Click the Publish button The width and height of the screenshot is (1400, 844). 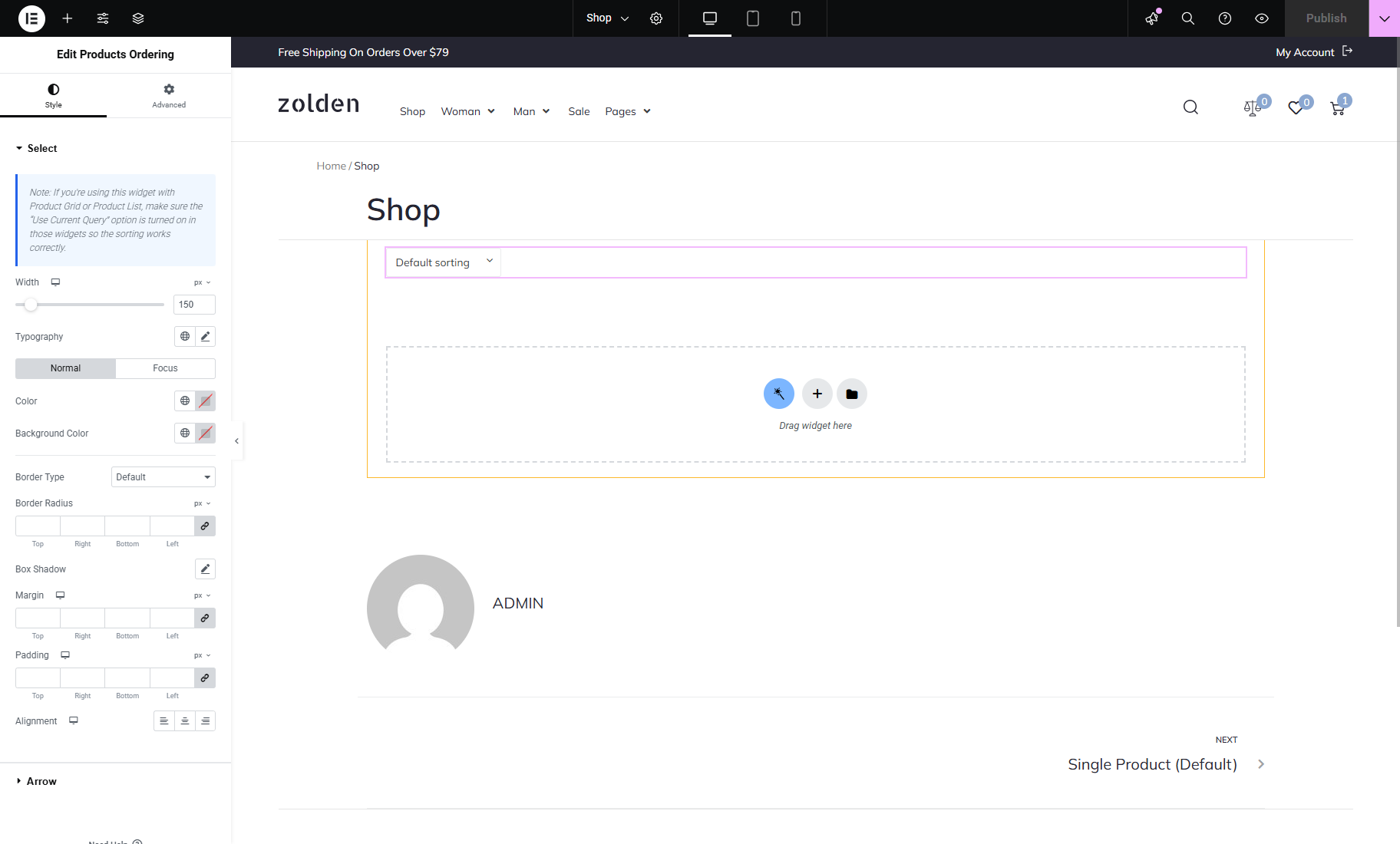click(1326, 18)
